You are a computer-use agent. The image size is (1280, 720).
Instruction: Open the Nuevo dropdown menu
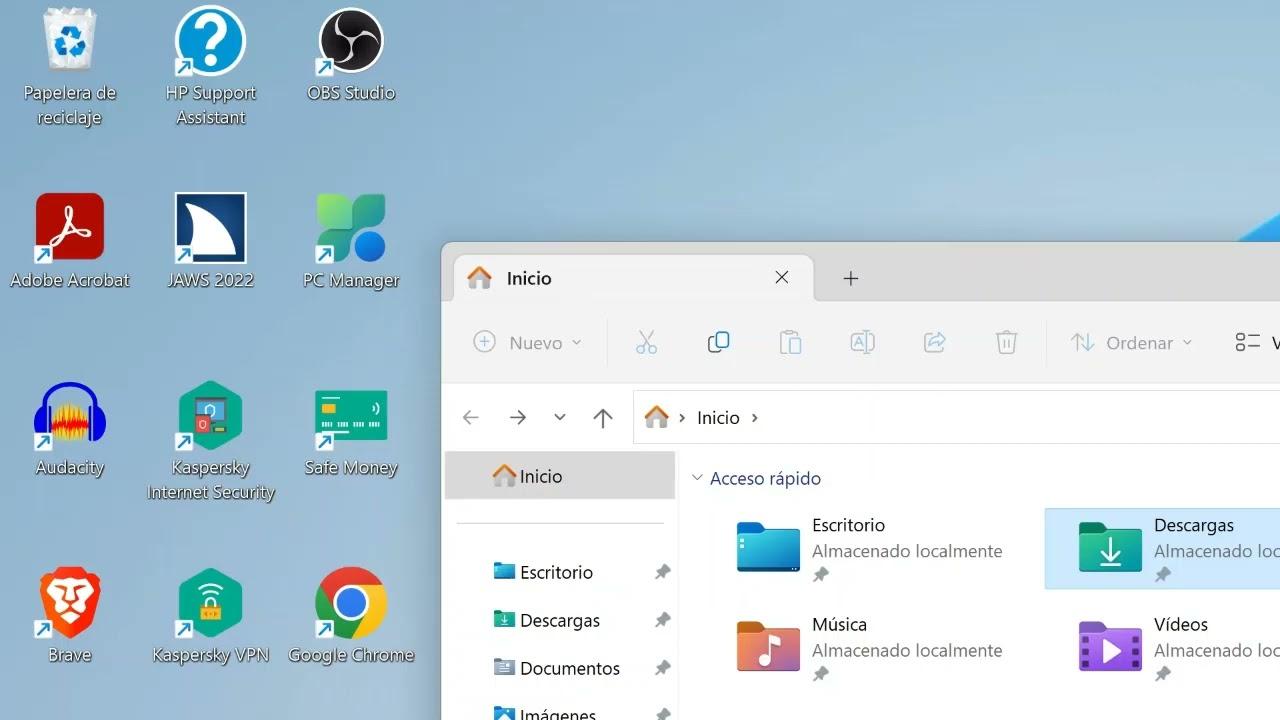pos(527,342)
